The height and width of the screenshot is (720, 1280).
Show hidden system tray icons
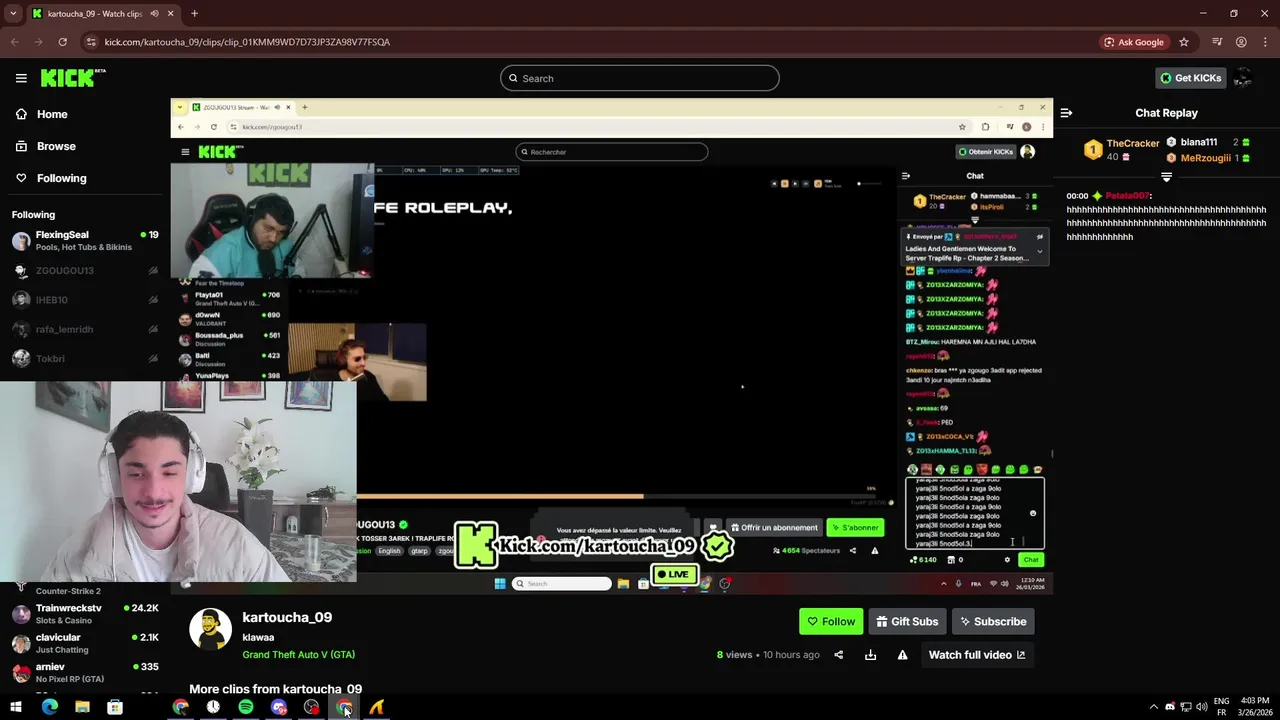(1153, 707)
